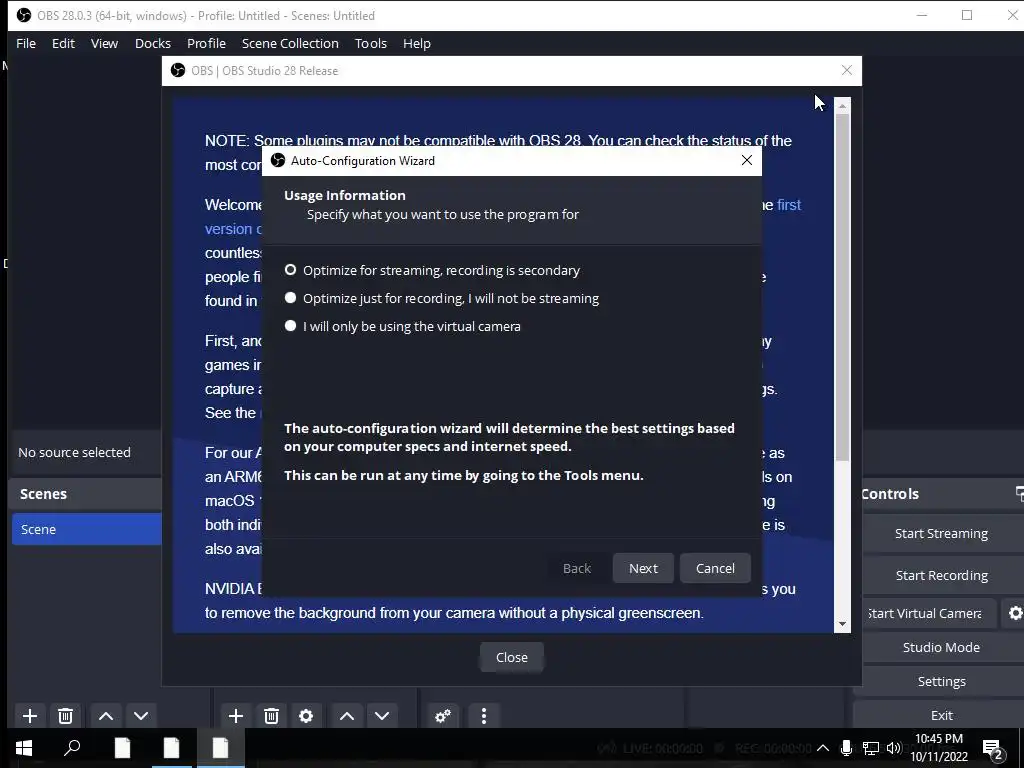Click the volume speaker tray icon
Image resolution: width=1024 pixels, height=768 pixels.
pos(895,748)
